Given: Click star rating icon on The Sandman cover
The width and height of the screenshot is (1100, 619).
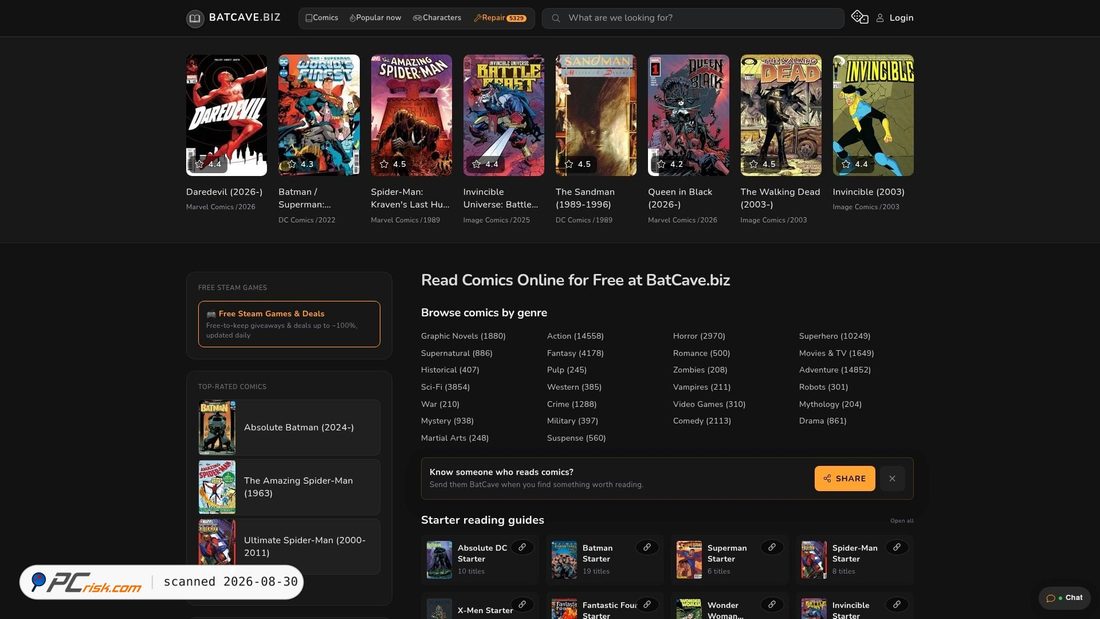Looking at the screenshot, I should pyautogui.click(x=569, y=164).
